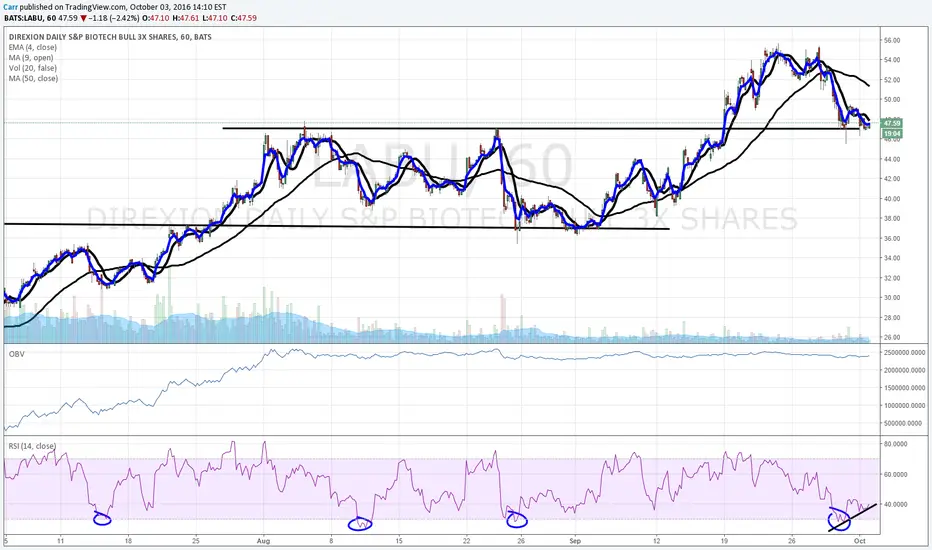Click the 42.00 price axis label
This screenshot has width=932, height=550.
point(892,178)
